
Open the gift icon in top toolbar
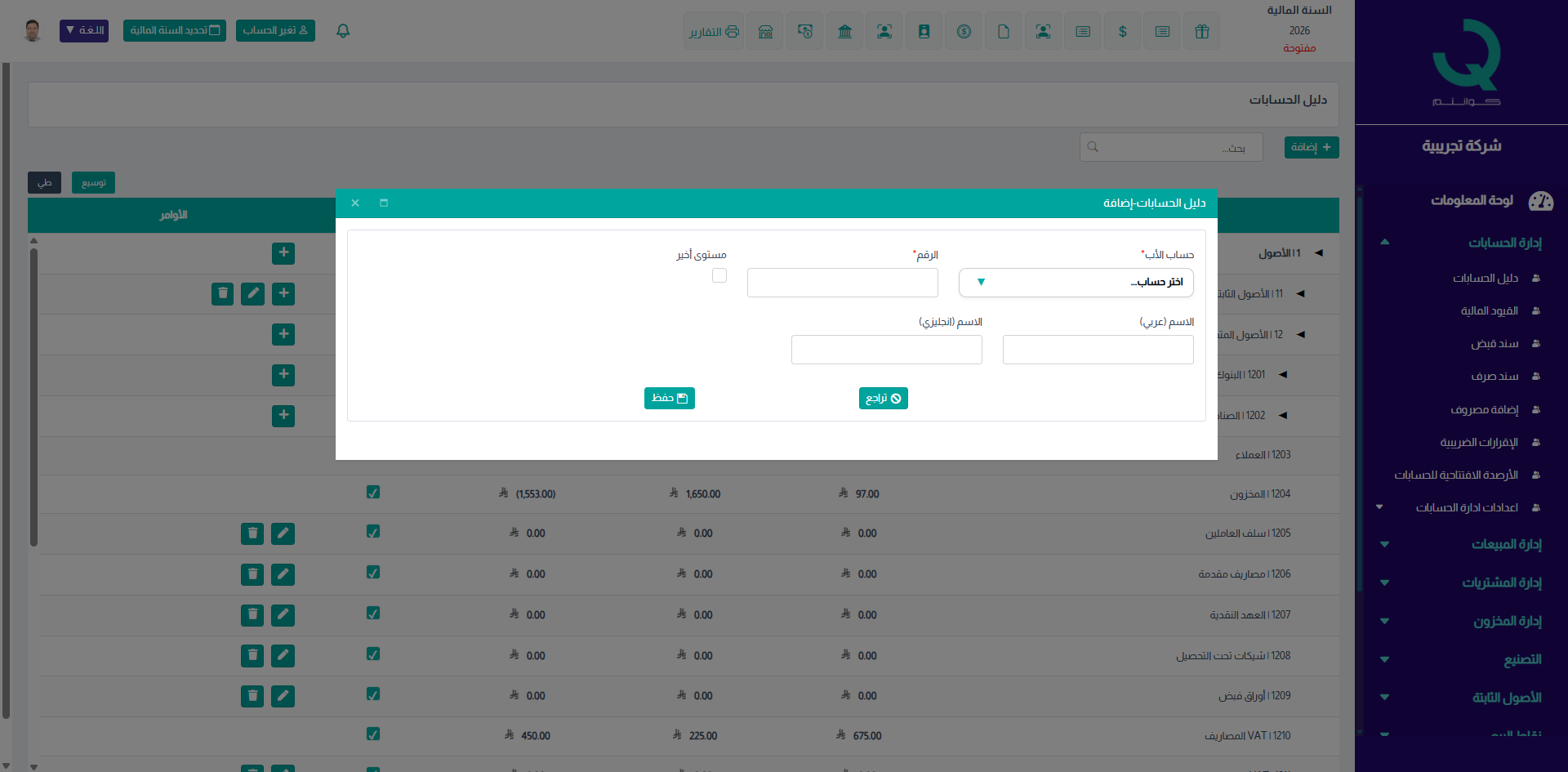(x=1201, y=32)
